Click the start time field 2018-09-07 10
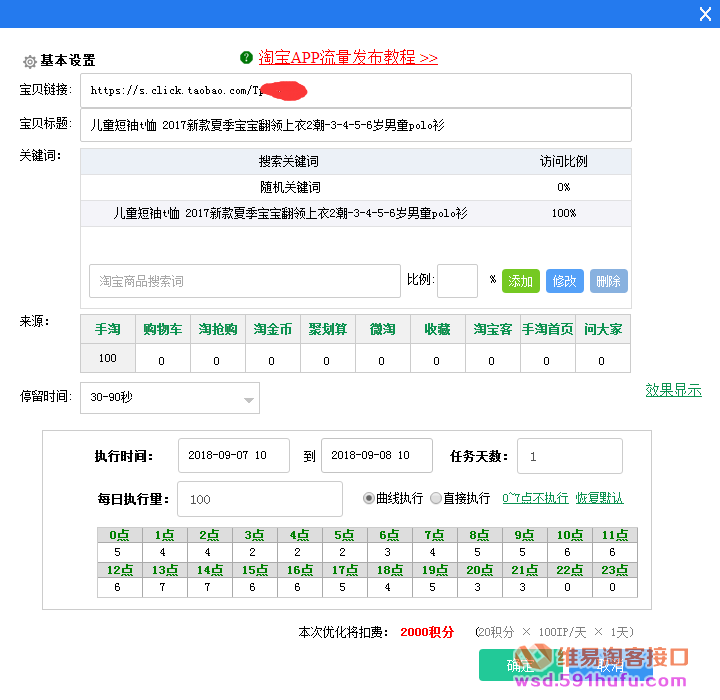 234,456
